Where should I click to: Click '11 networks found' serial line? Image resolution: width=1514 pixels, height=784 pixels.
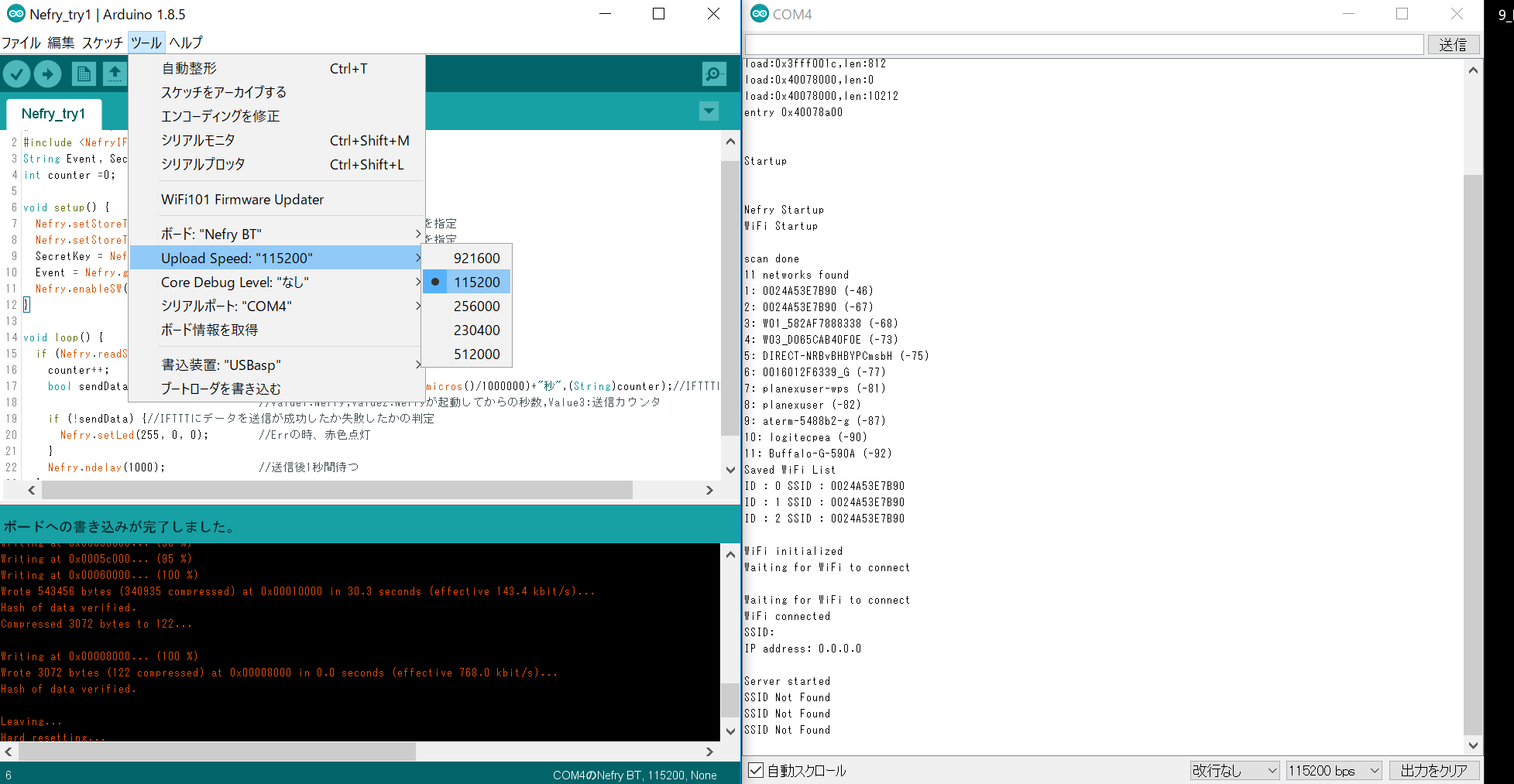797,275
